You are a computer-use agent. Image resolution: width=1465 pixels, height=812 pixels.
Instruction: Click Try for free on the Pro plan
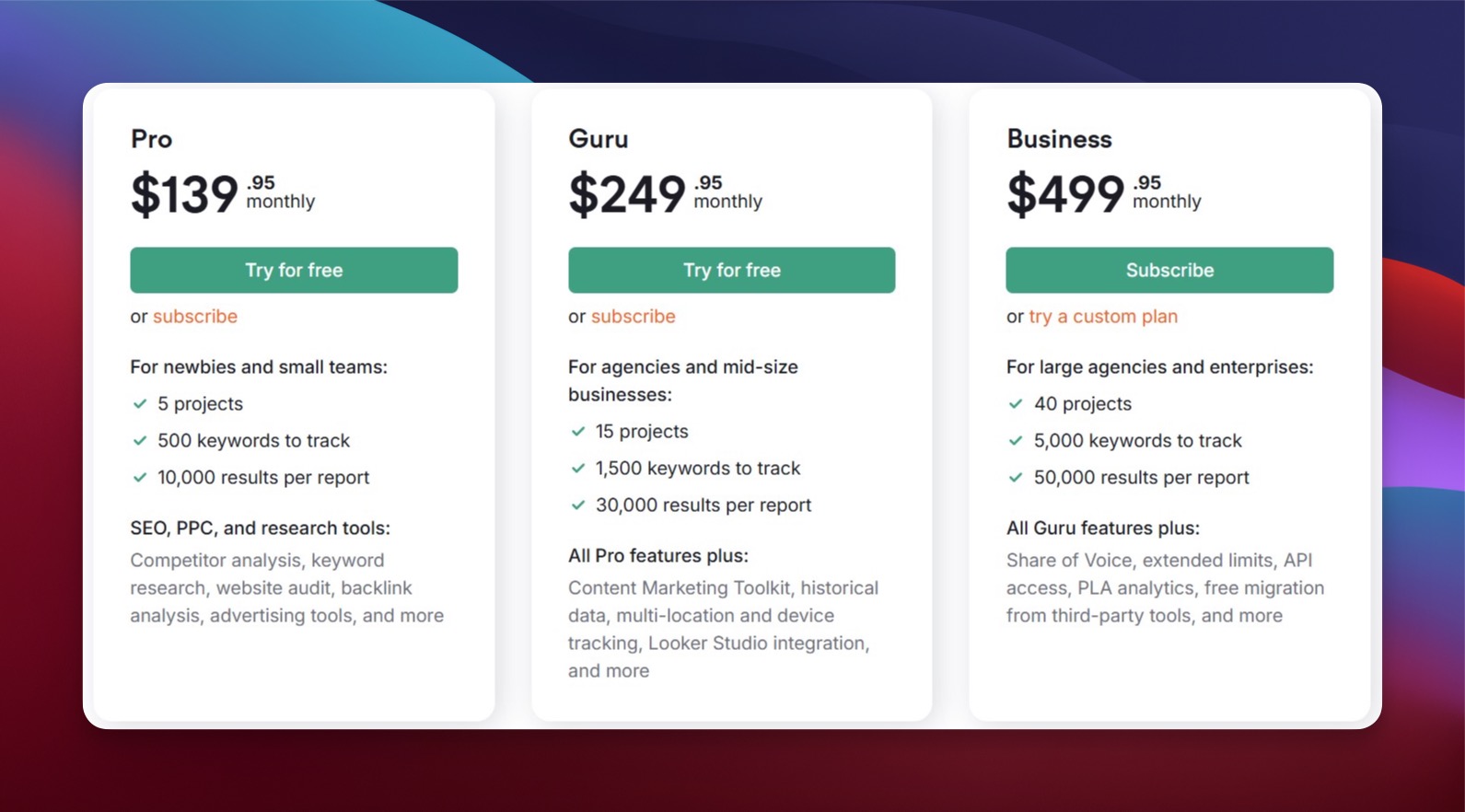294,270
